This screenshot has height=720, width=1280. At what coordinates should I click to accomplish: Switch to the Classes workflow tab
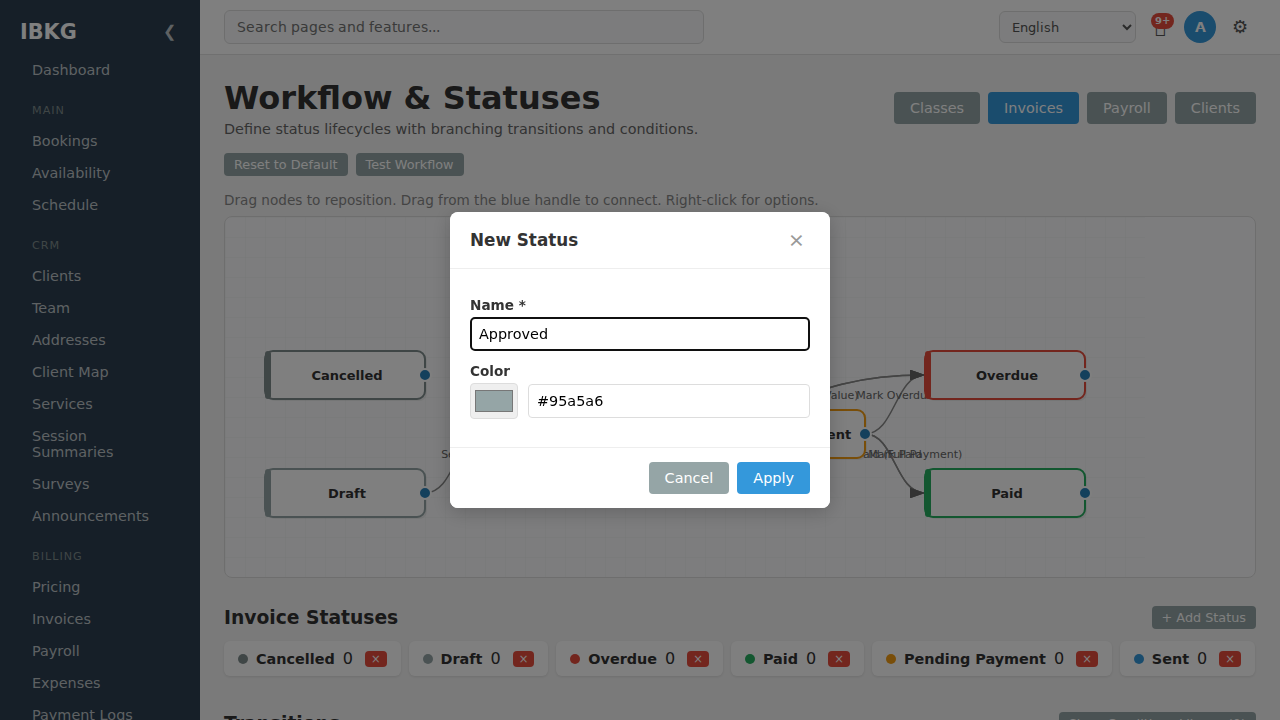click(x=937, y=108)
